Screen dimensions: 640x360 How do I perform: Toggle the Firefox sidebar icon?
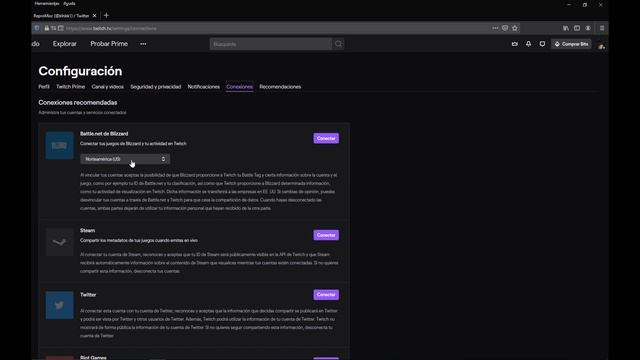(577, 28)
